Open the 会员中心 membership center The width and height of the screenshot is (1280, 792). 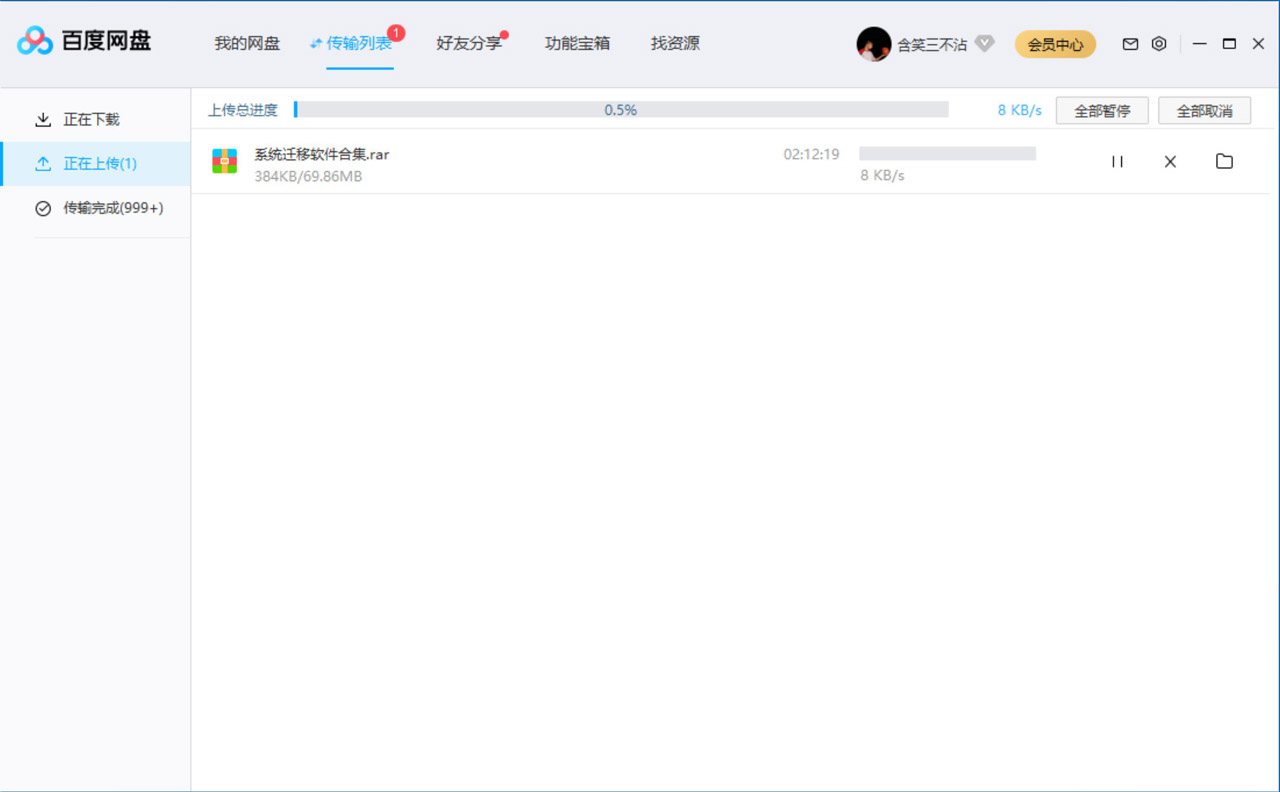[1055, 44]
